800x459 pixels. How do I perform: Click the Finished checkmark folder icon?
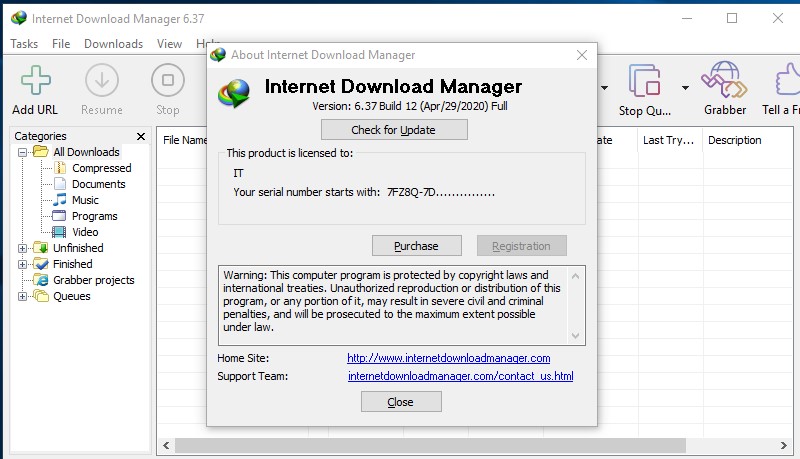(x=41, y=264)
